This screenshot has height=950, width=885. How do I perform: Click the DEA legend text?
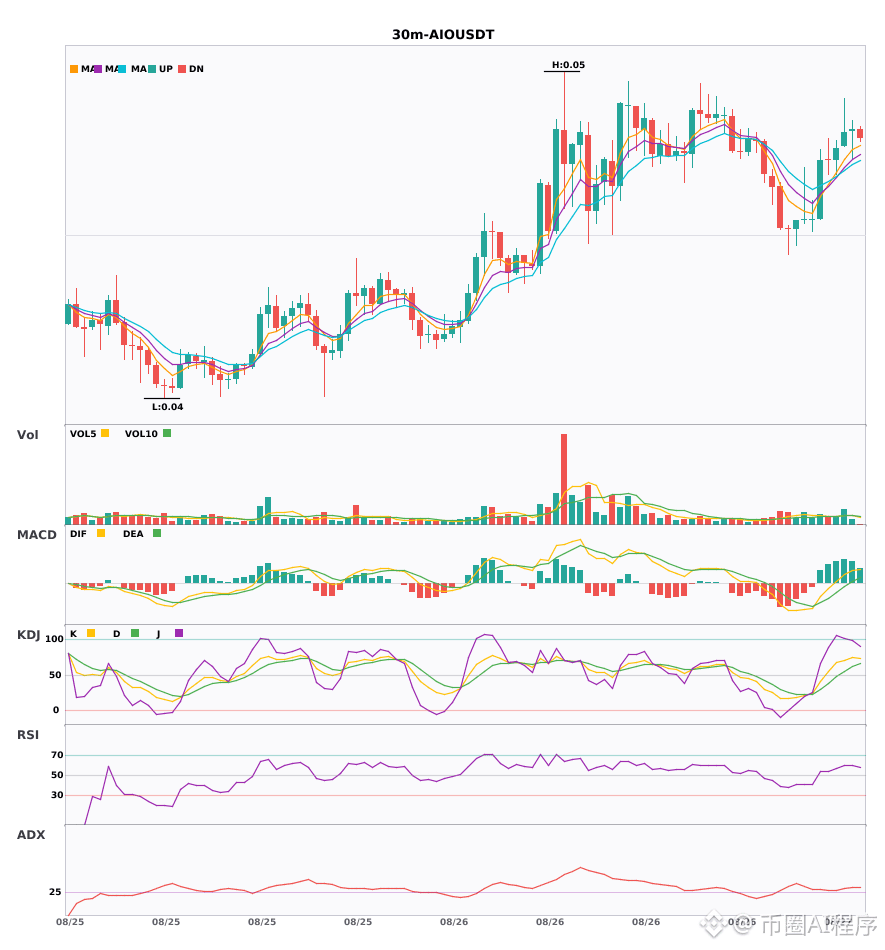tap(133, 534)
